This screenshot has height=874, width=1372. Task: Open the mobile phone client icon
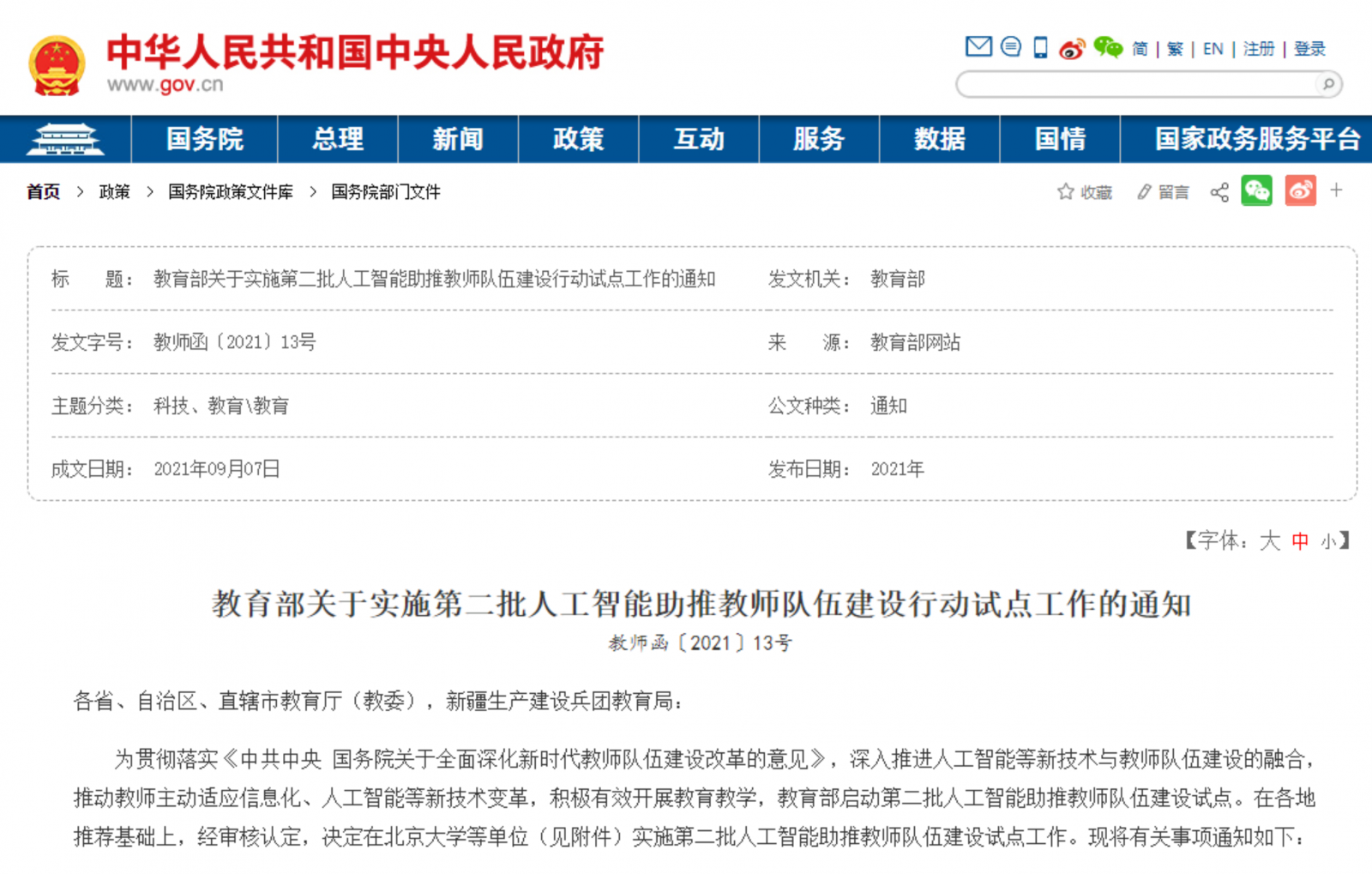click(x=1040, y=47)
